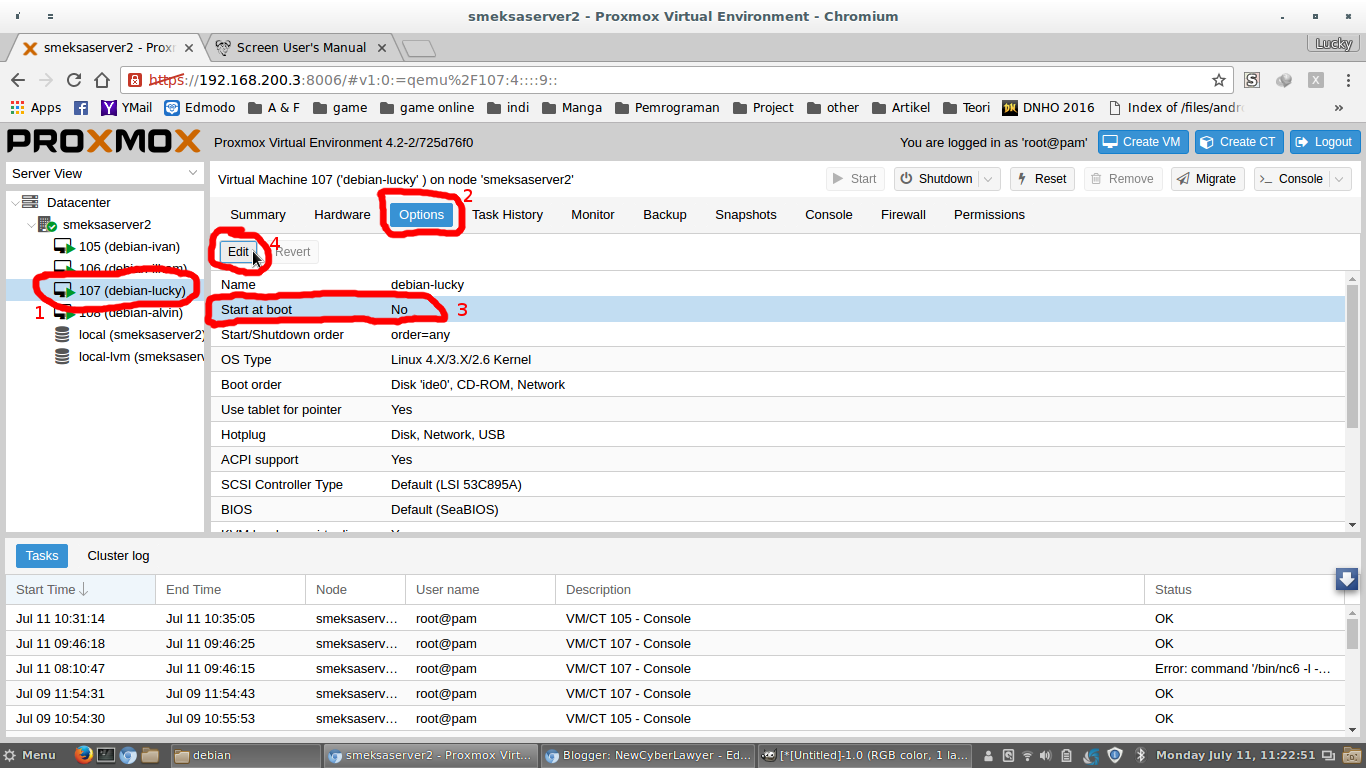Click the blue download arrow icon
This screenshot has width=1366, height=768.
pos(1347,579)
